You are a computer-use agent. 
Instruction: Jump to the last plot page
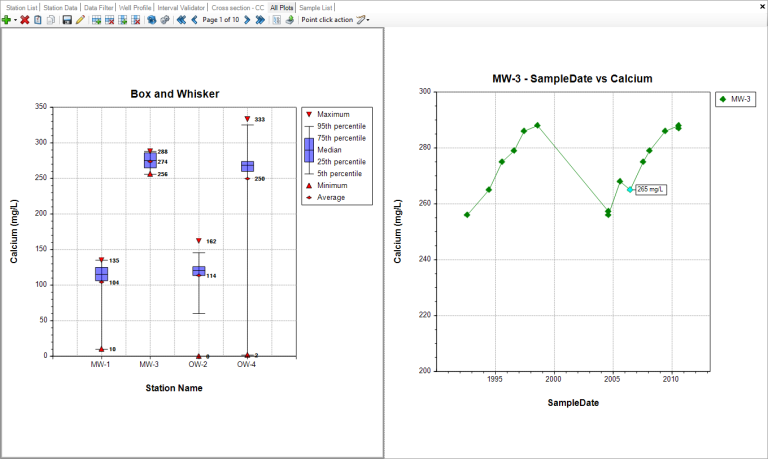pyautogui.click(x=259, y=19)
